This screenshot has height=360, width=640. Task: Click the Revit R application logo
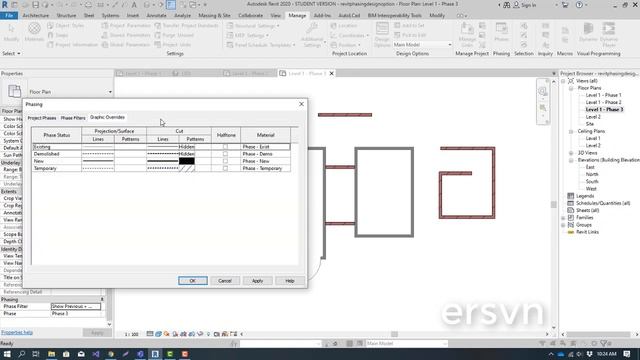[5, 5]
